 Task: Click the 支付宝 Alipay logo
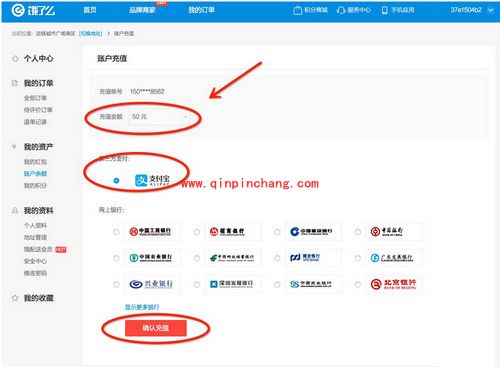point(152,180)
